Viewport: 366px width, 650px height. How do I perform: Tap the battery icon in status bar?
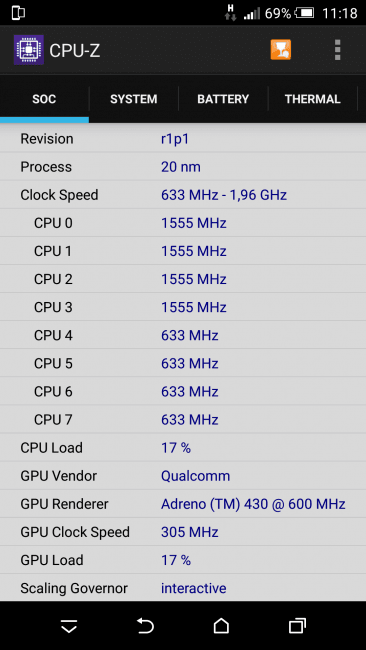(x=304, y=13)
